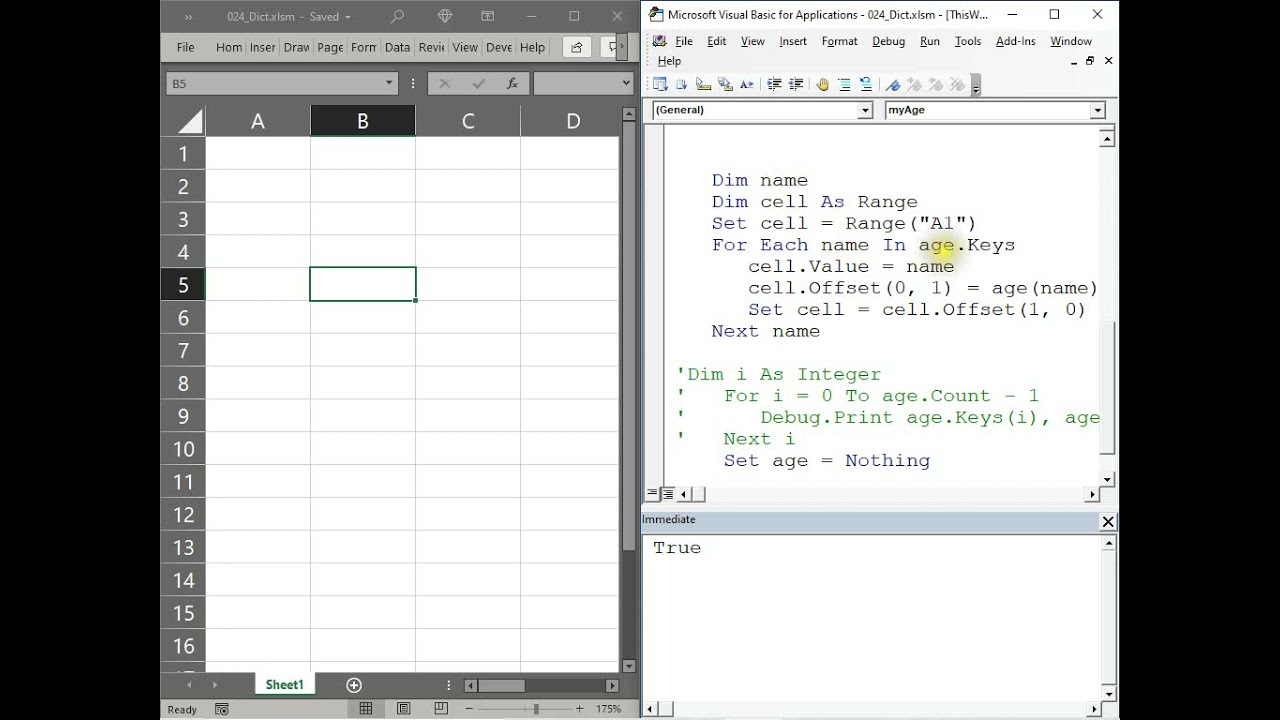Viewport: 1280px width, 720px height.
Task: Click the Uncomment Block toolbar icon
Action: coord(866,85)
